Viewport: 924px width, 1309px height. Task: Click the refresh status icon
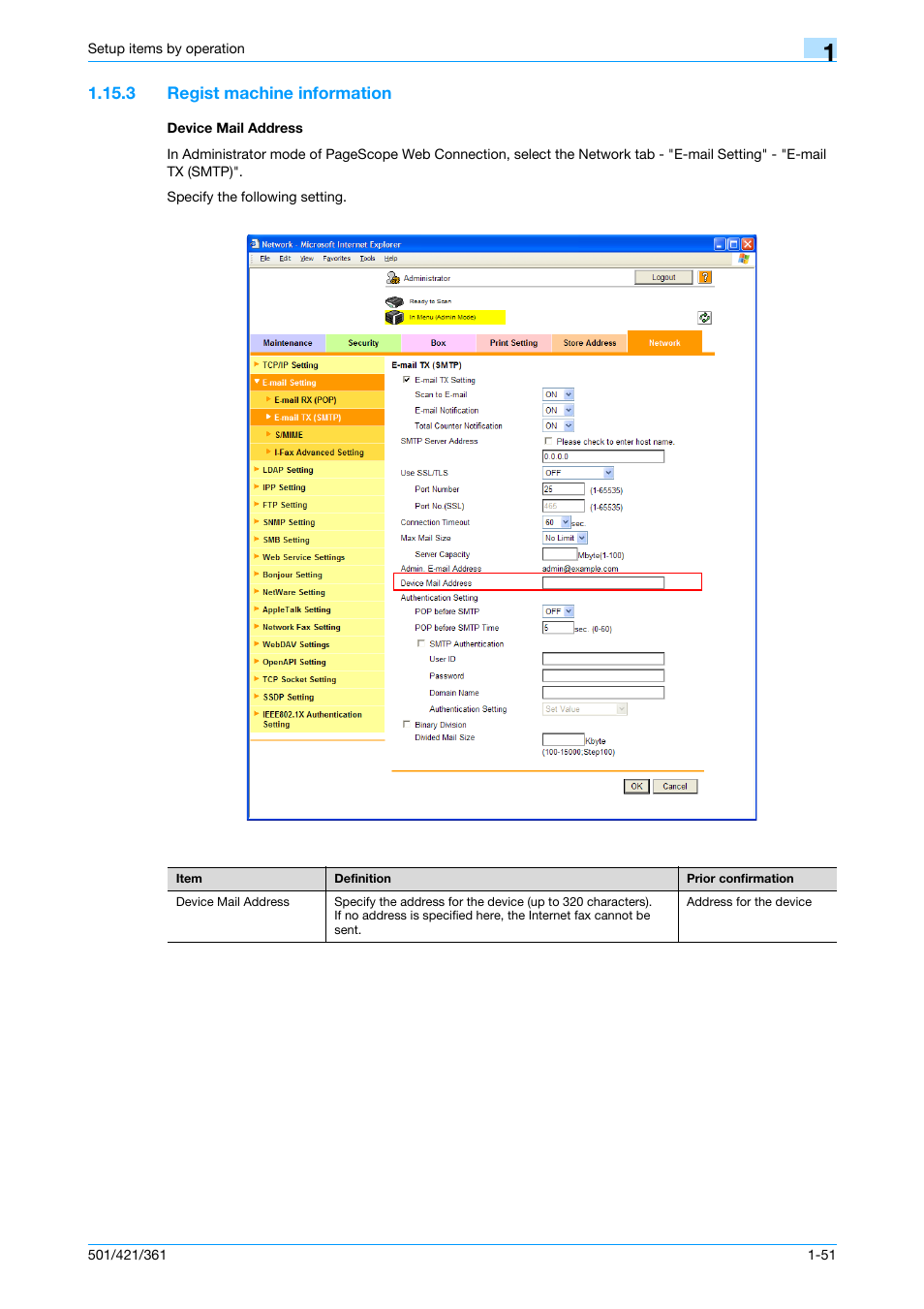tap(704, 318)
